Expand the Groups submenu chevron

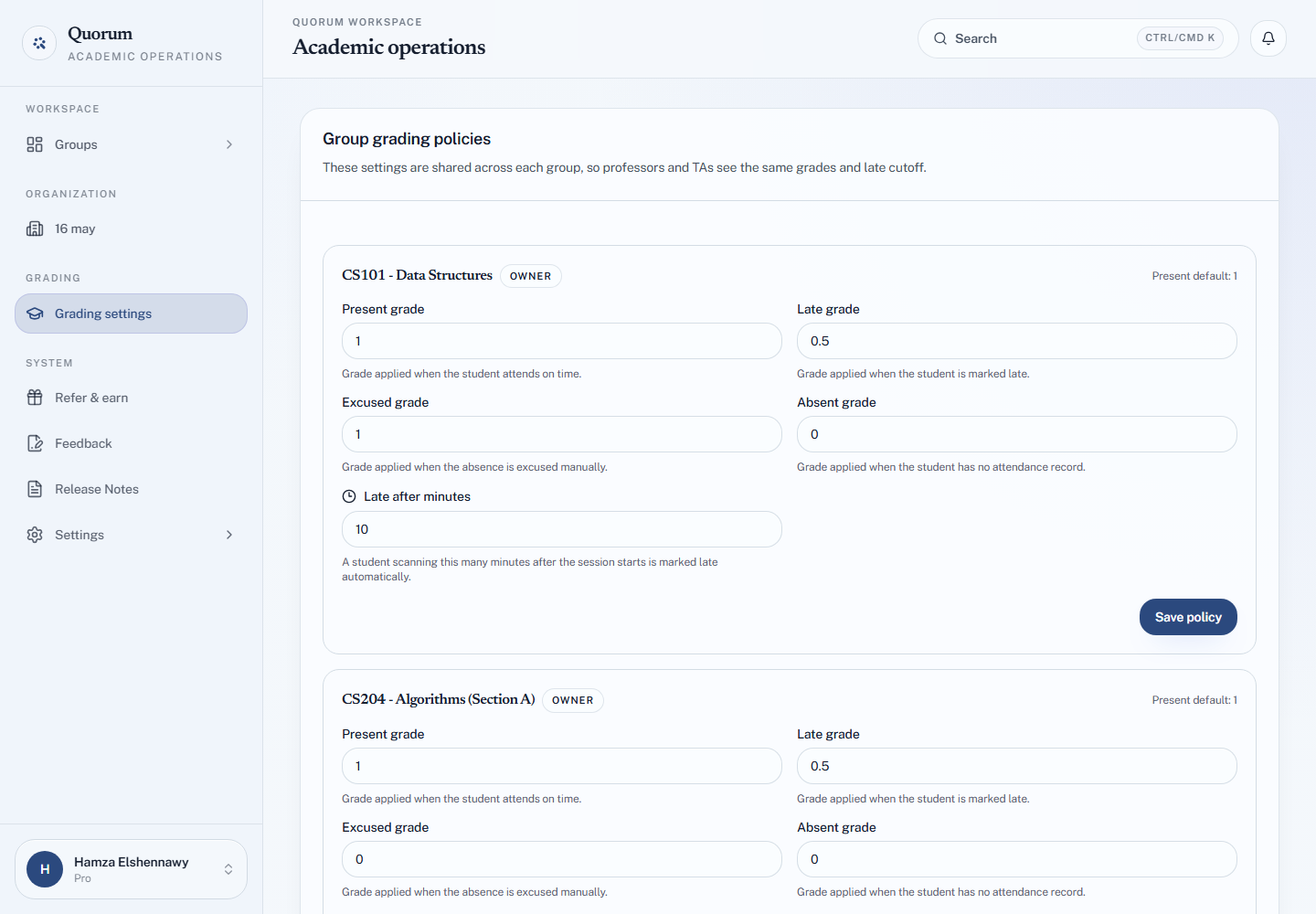coord(229,144)
